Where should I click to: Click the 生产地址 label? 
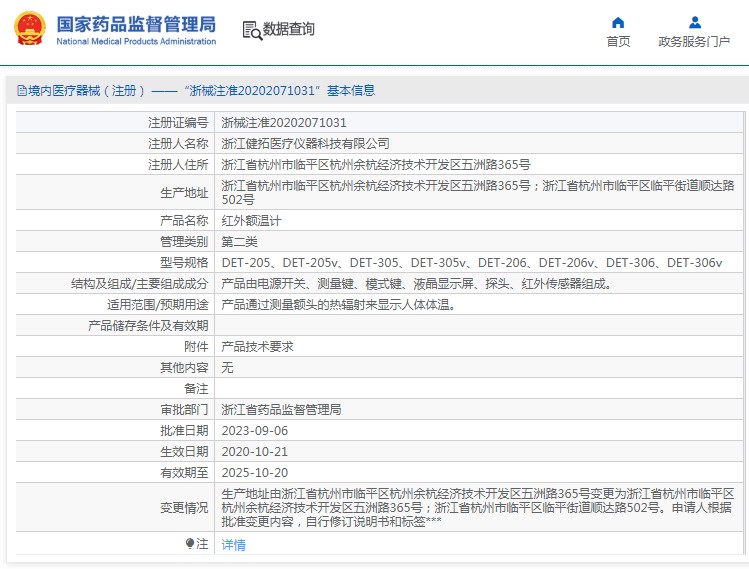click(x=184, y=193)
